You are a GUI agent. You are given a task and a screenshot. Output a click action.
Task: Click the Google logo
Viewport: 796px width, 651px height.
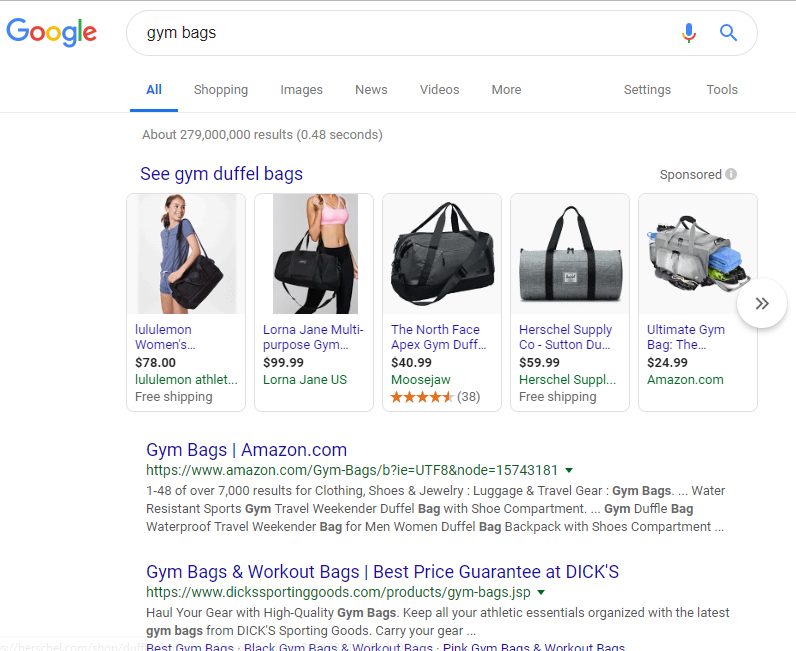[x=51, y=32]
